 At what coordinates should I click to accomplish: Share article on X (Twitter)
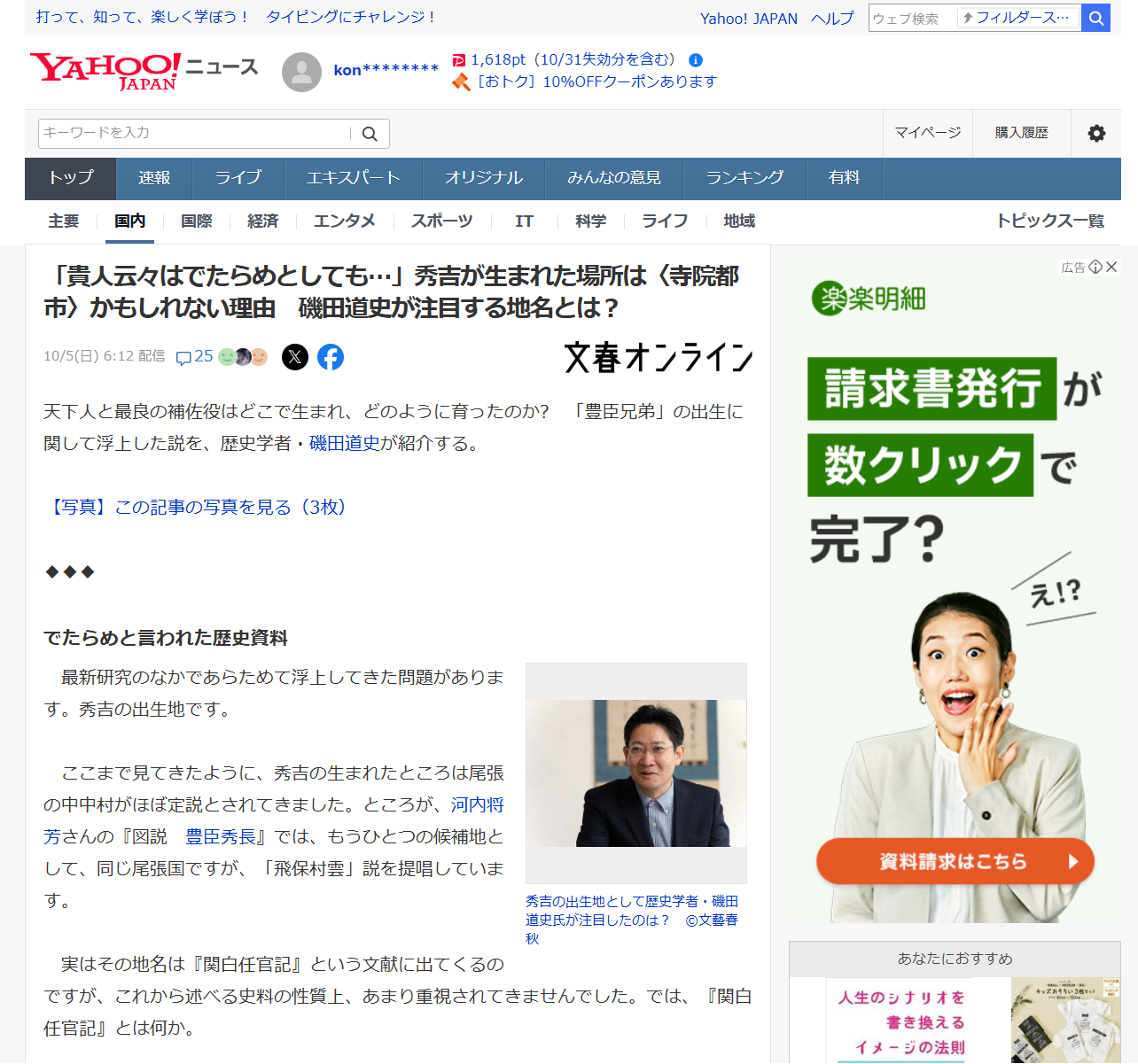tap(295, 357)
